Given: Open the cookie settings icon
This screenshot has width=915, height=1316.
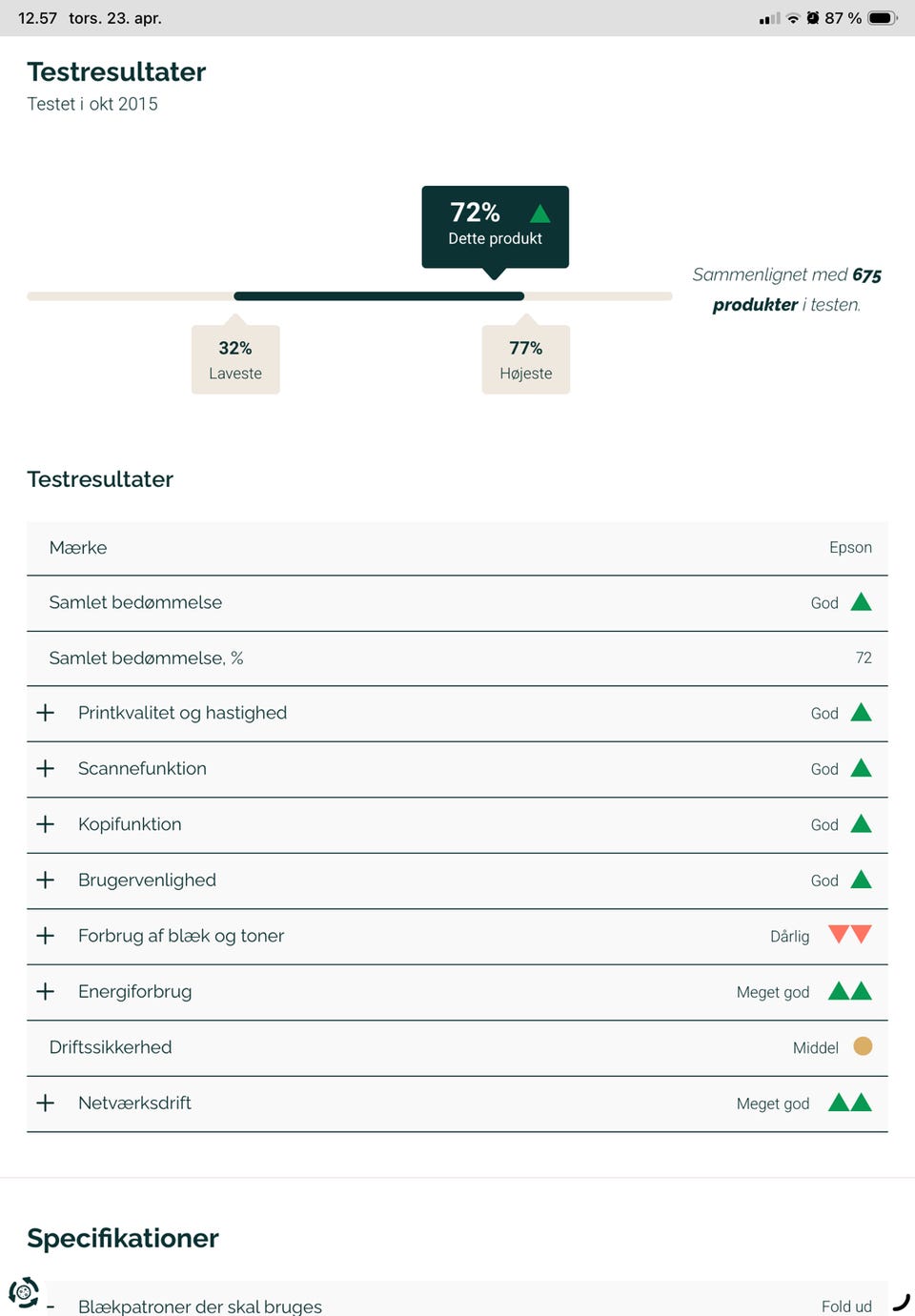Looking at the screenshot, I should pos(24,1292).
